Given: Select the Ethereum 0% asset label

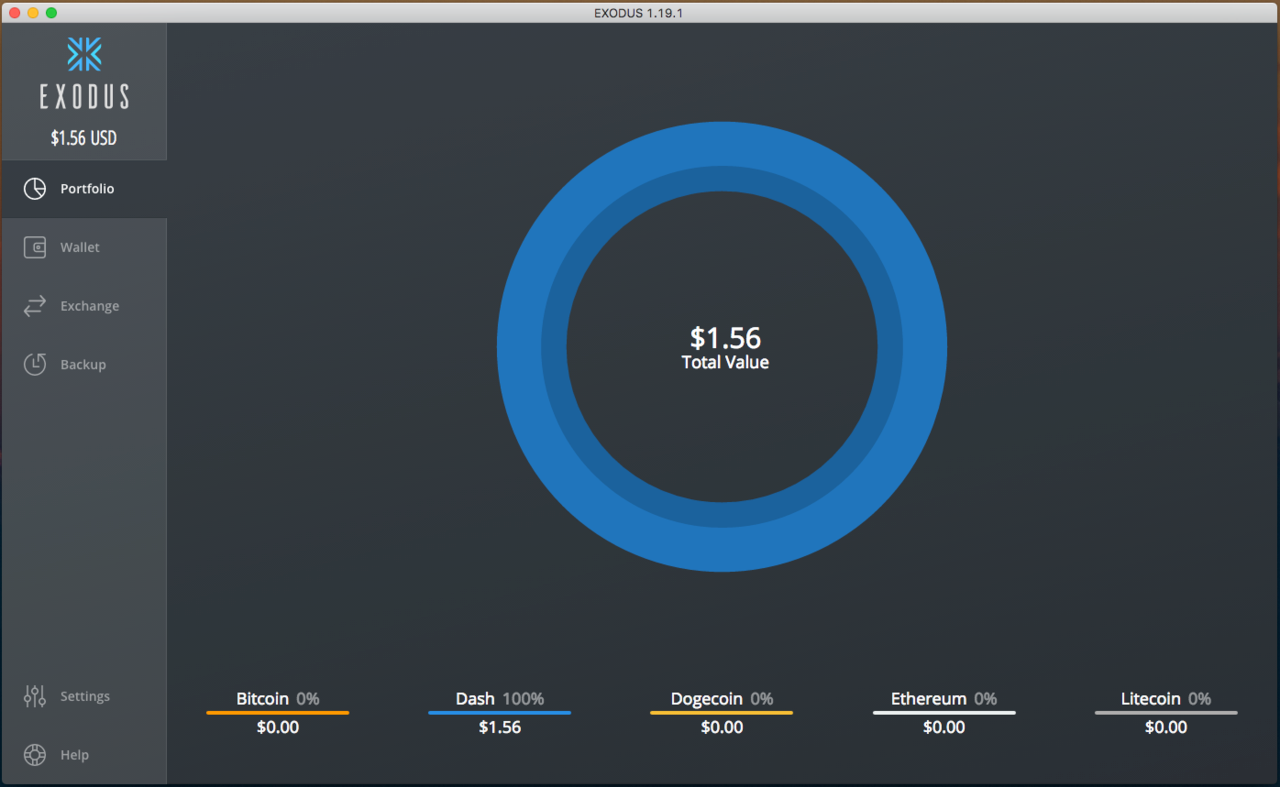Looking at the screenshot, I should click(x=944, y=699).
